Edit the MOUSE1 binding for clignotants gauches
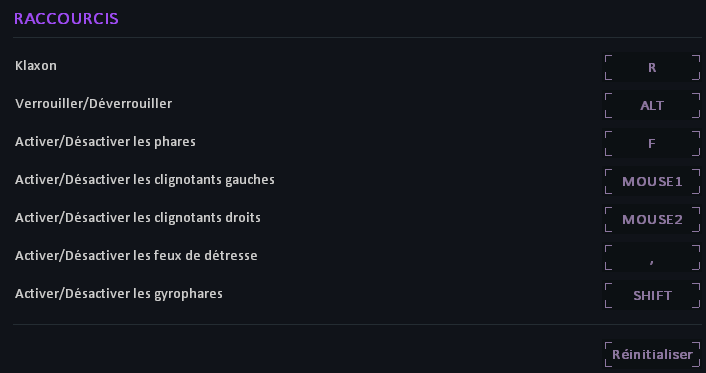 (x=652, y=182)
